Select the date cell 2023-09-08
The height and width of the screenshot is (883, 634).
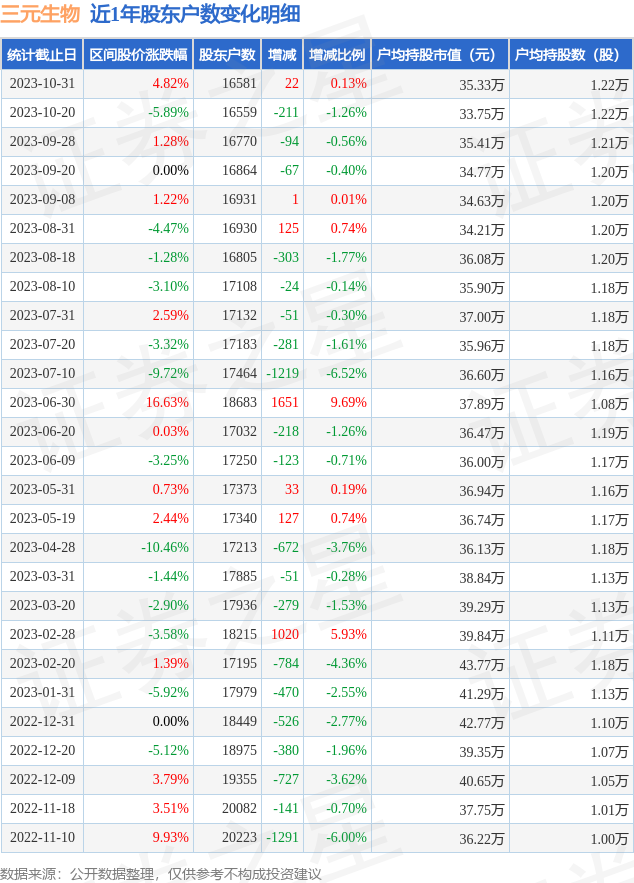(42, 199)
